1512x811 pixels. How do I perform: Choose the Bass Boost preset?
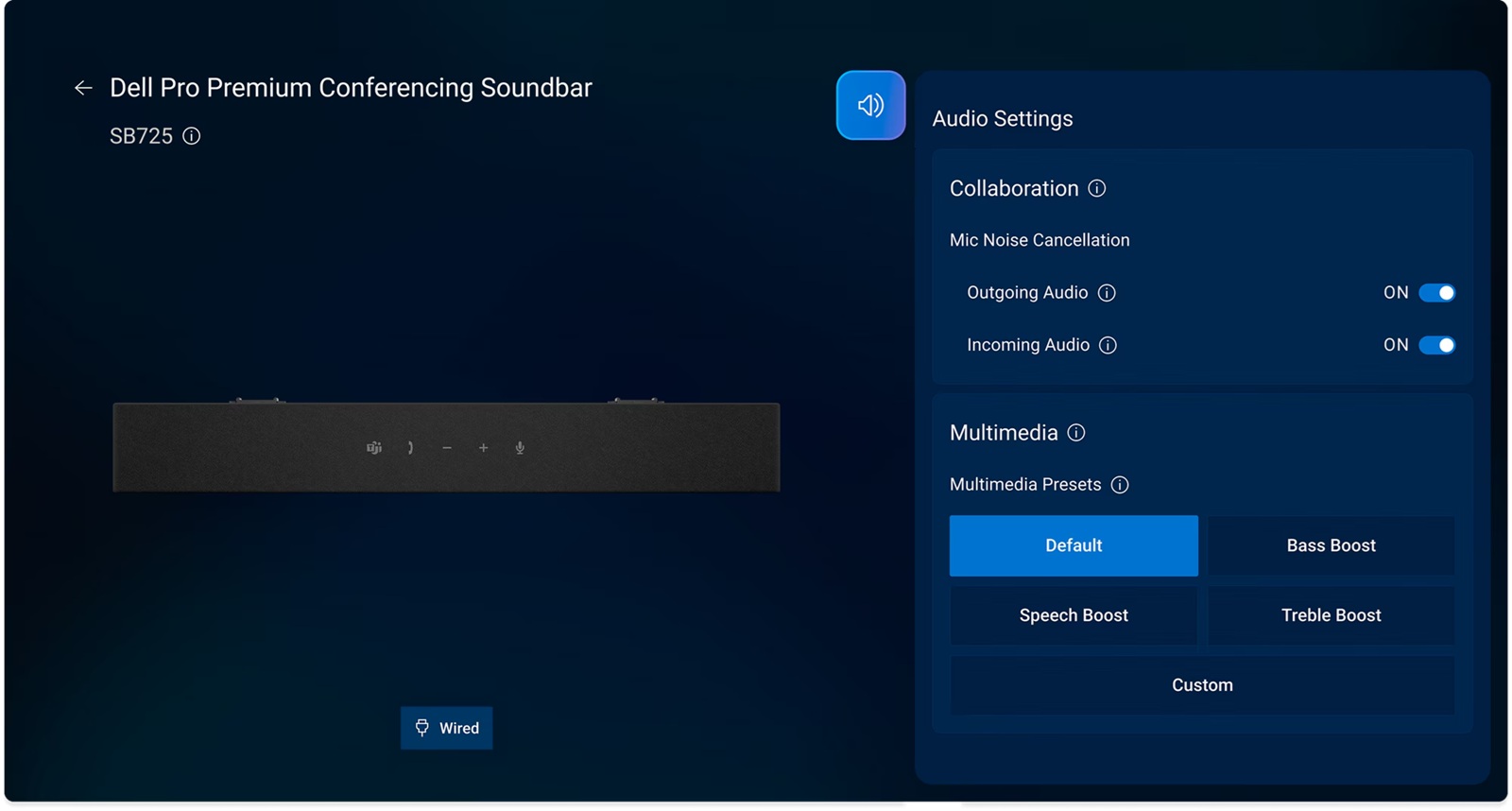[x=1331, y=545]
